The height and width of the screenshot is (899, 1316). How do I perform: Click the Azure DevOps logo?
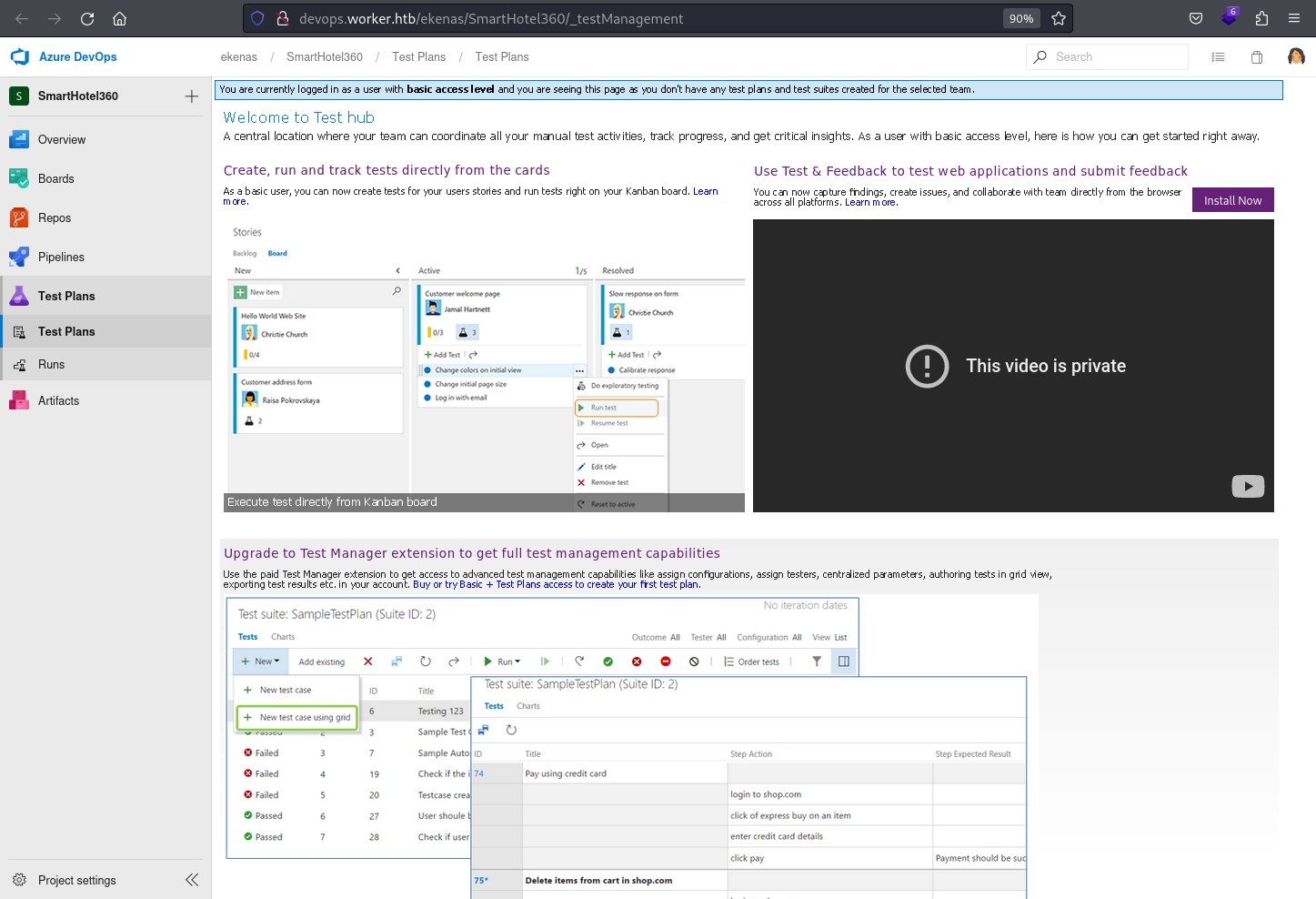coord(20,56)
